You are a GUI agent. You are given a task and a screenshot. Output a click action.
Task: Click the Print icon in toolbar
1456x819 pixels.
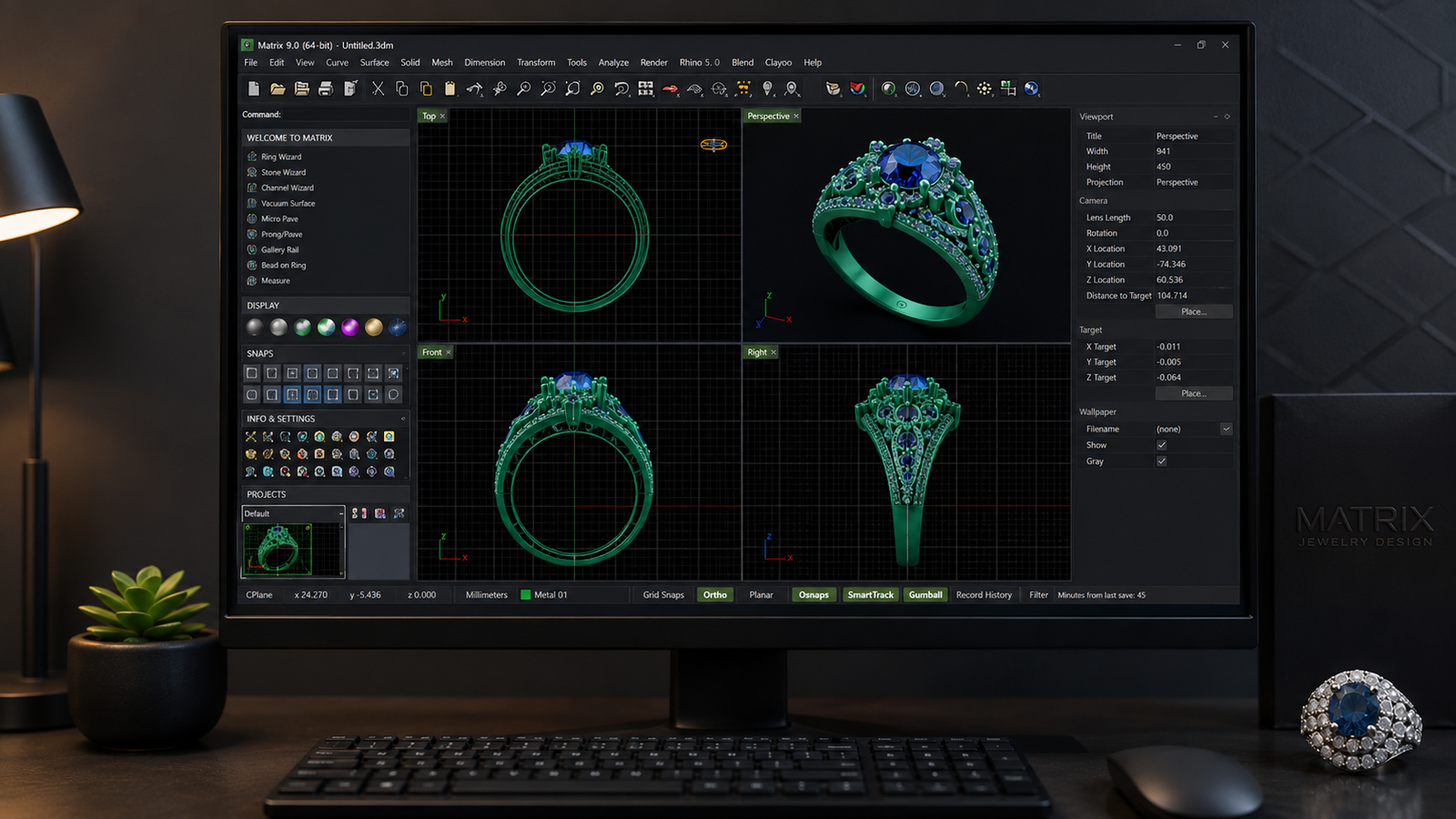[x=325, y=88]
